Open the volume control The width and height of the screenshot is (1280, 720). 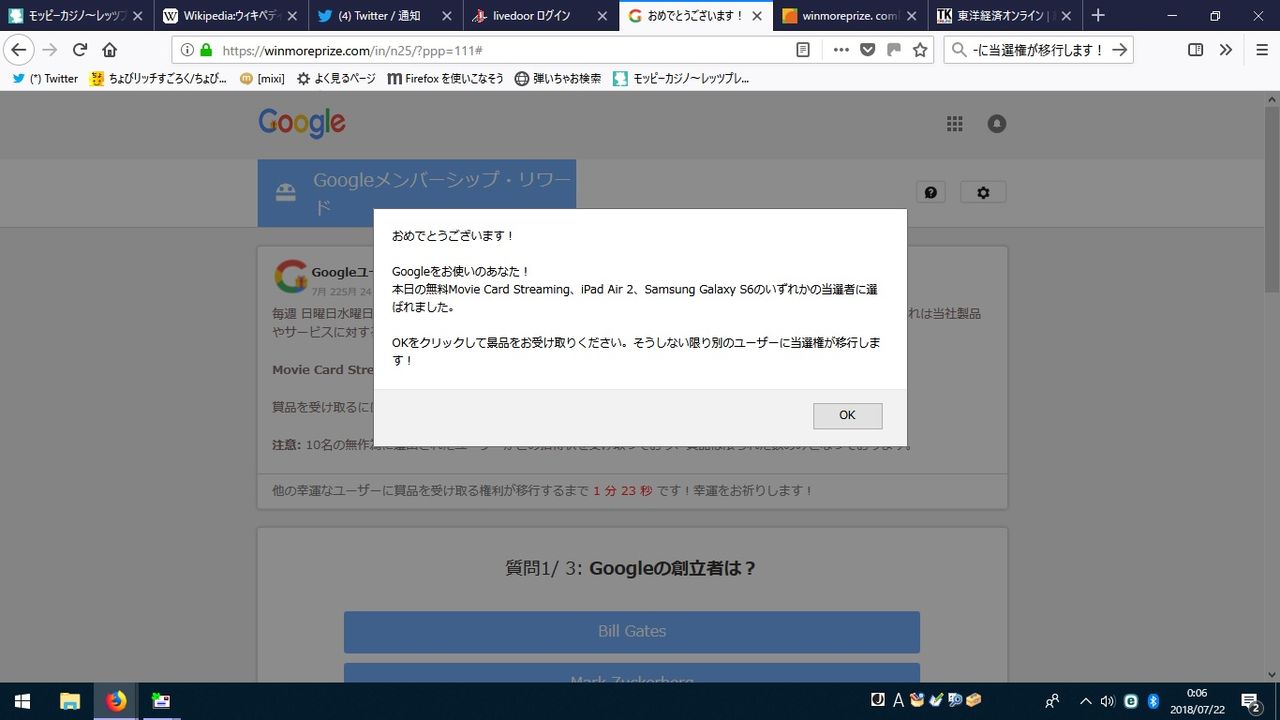[1108, 701]
